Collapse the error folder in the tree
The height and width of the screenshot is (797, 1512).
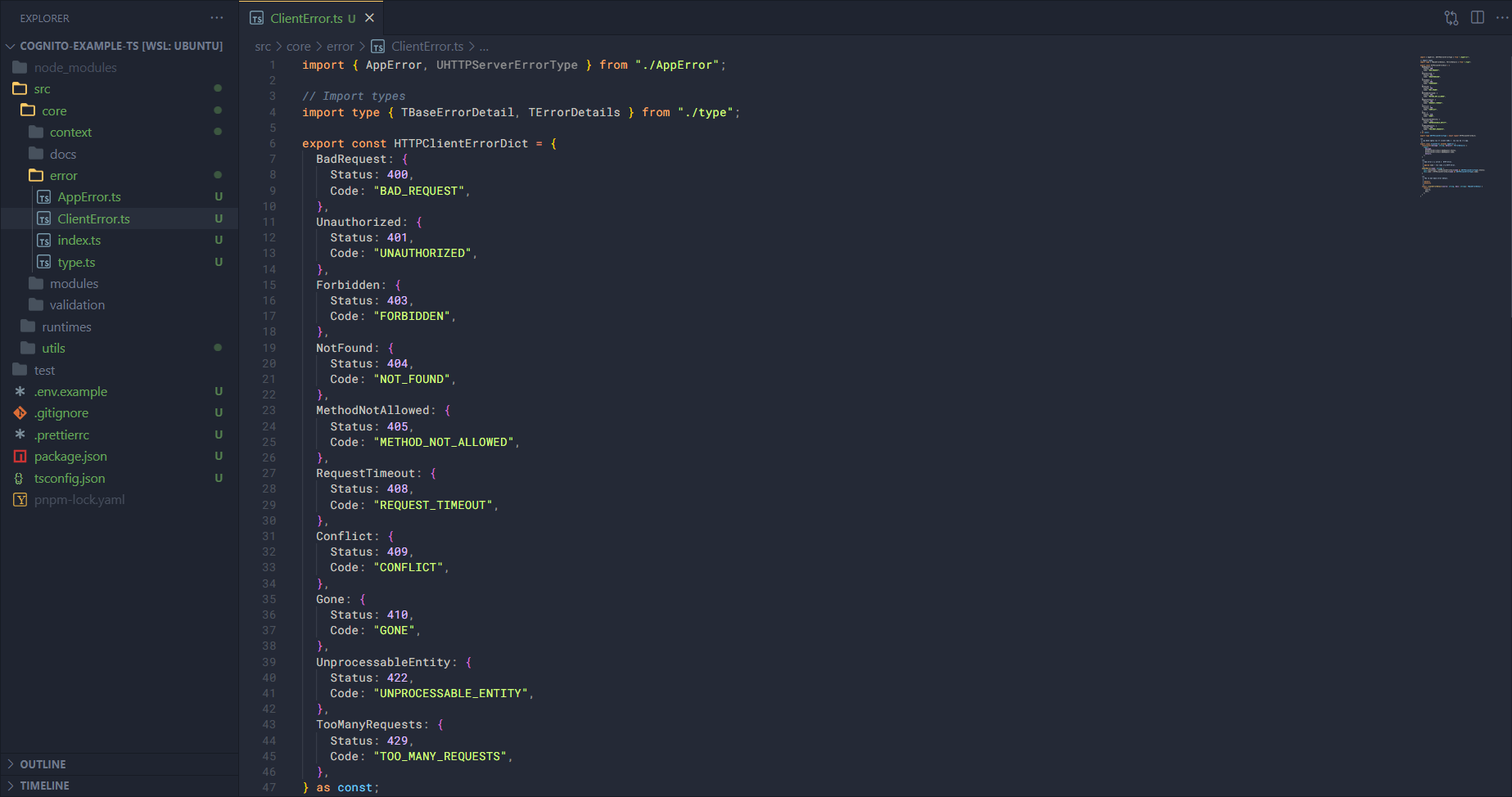[63, 176]
